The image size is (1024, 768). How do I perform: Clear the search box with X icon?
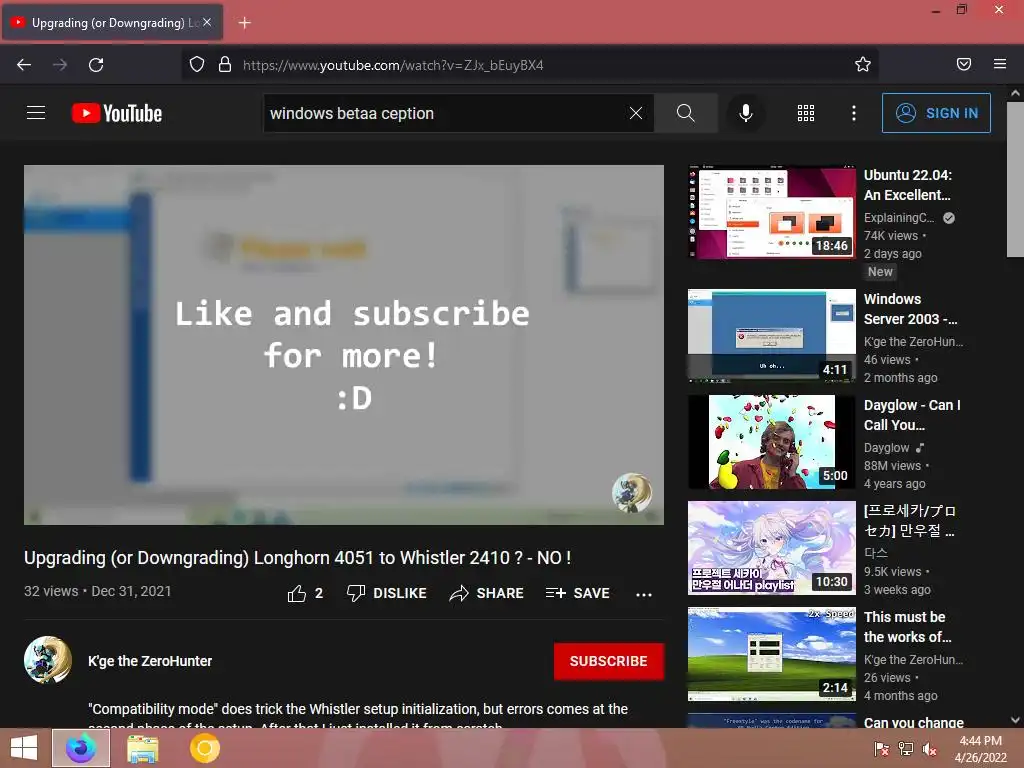pos(635,113)
